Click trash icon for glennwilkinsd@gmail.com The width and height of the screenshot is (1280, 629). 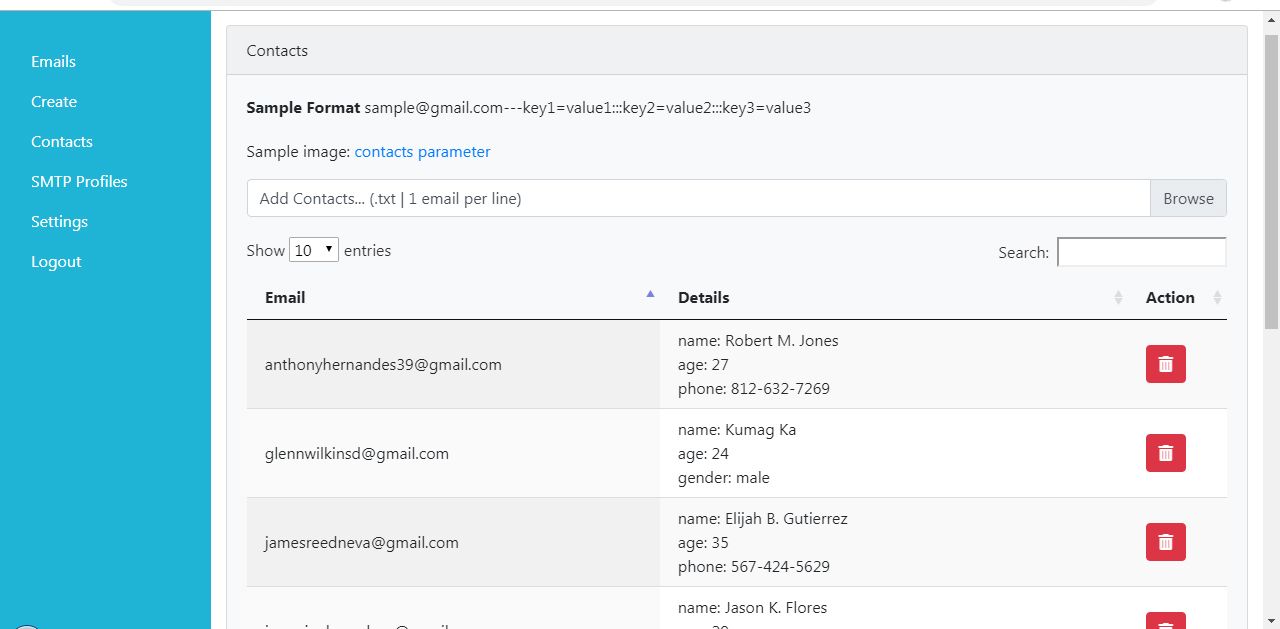tap(1165, 453)
